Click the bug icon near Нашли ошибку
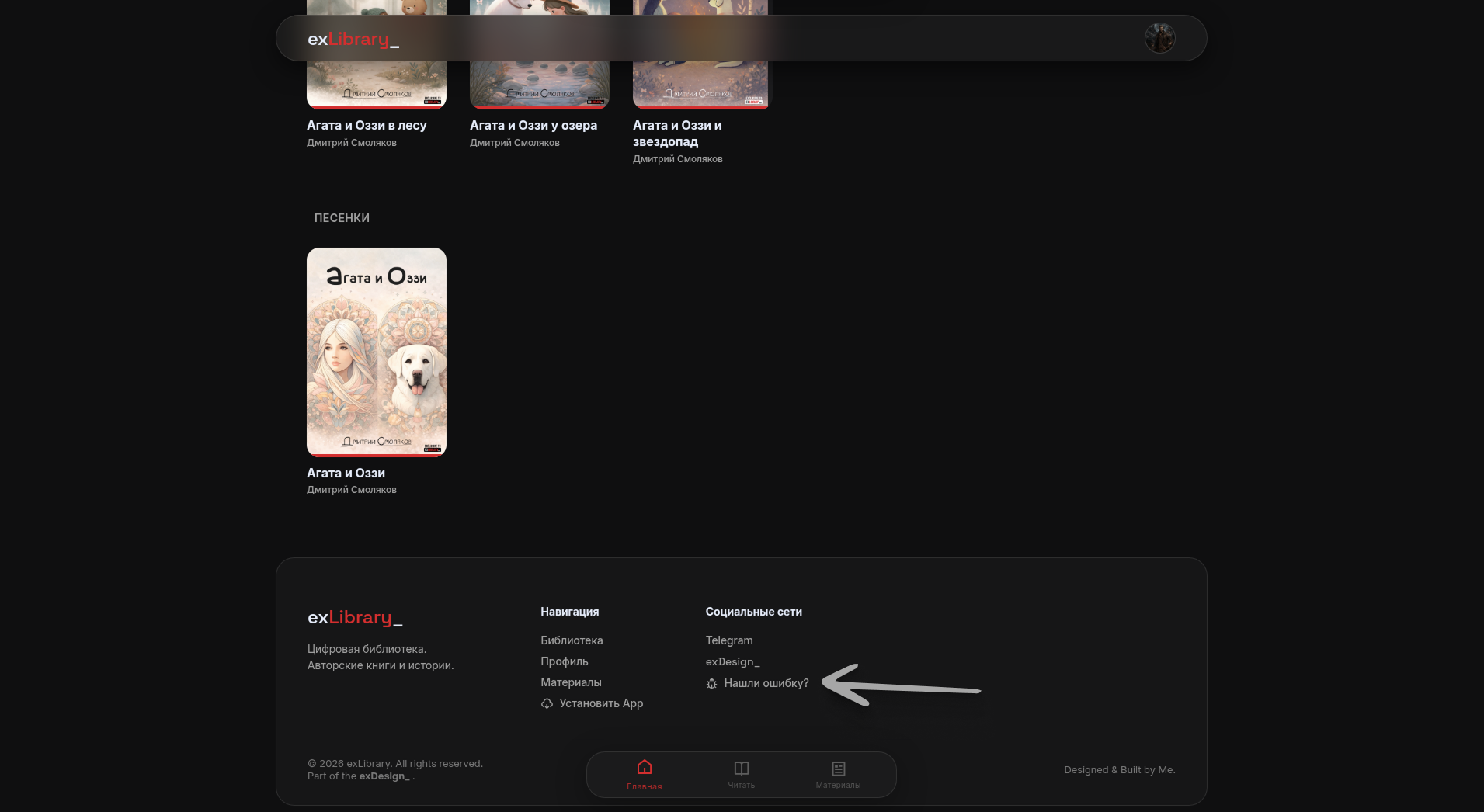 pyautogui.click(x=711, y=684)
